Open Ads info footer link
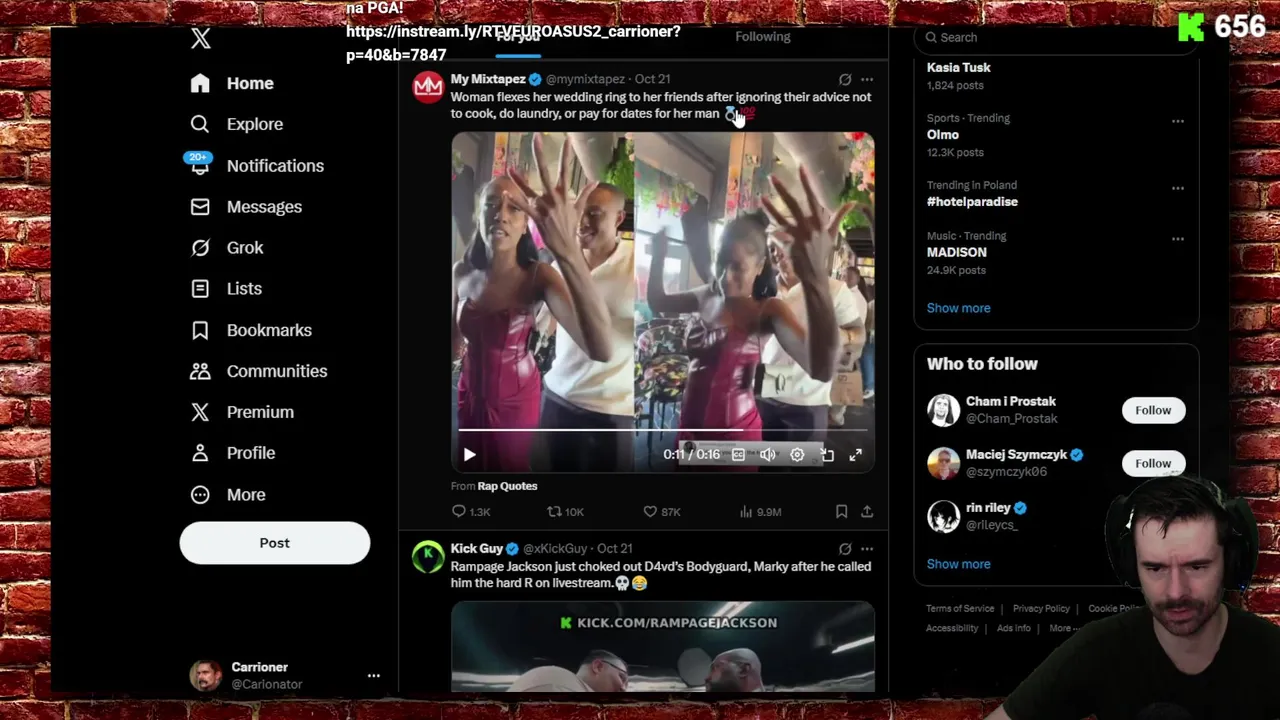The image size is (1280, 720). (1014, 628)
